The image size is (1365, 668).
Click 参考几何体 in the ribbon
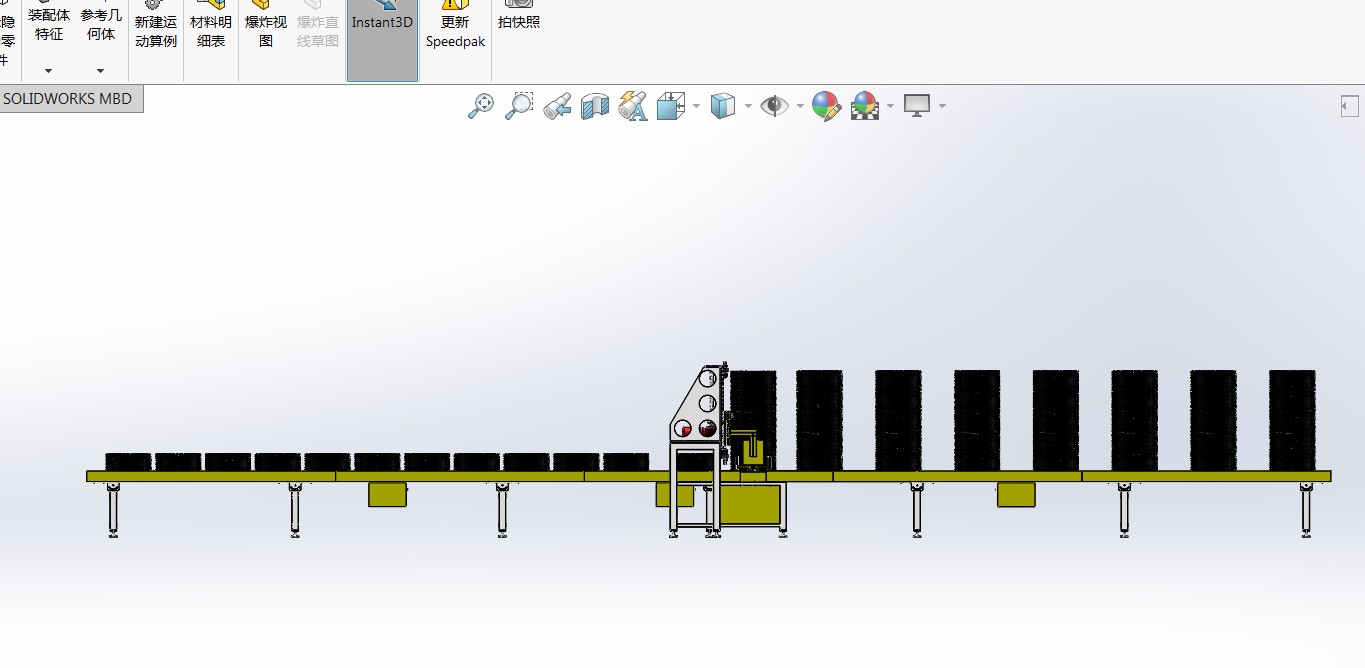click(101, 25)
